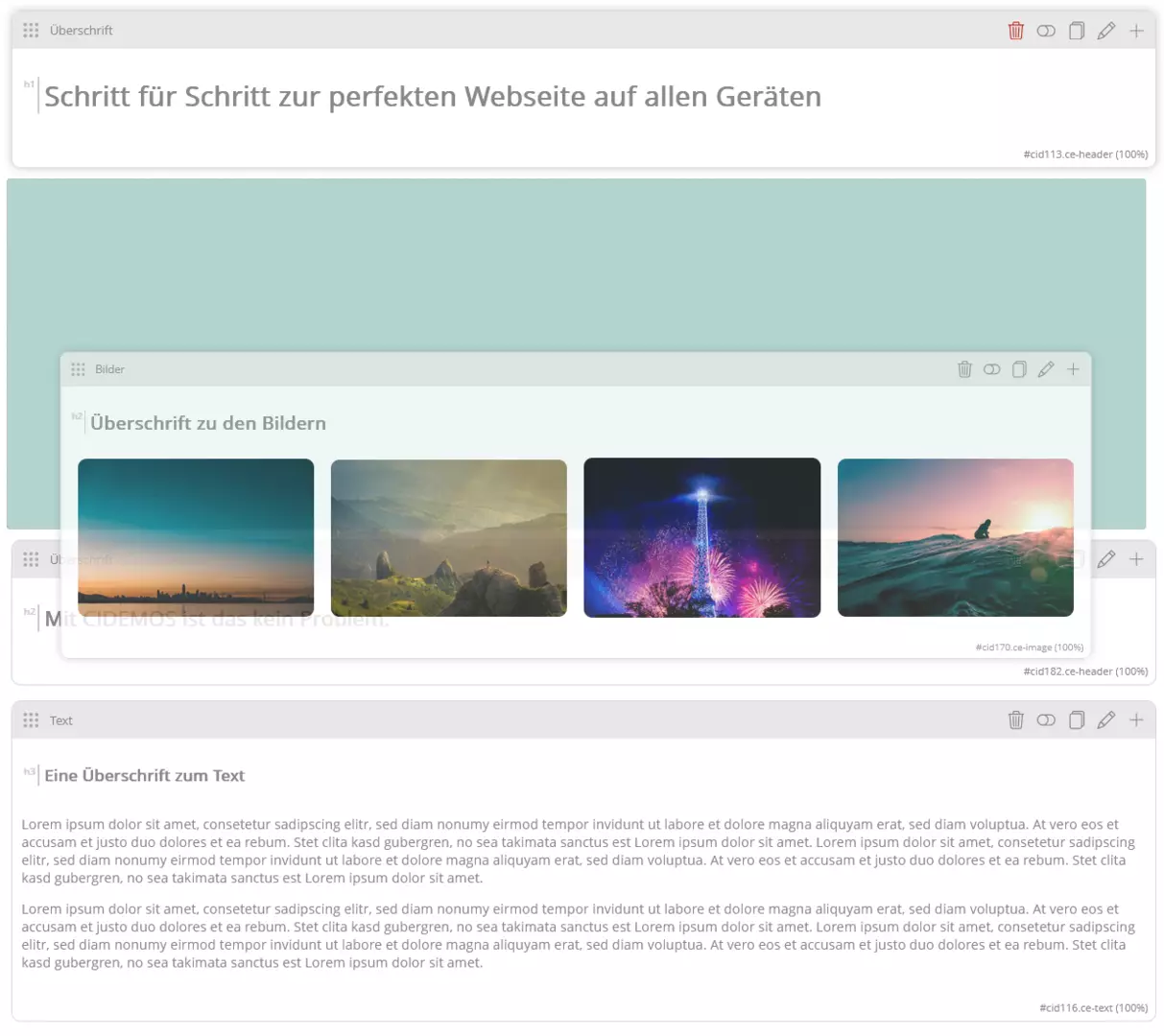The height and width of the screenshot is (1036, 1164).
Task: Click the '#cid170.ce-image (100%)' label
Action: pyautogui.click(x=1030, y=647)
